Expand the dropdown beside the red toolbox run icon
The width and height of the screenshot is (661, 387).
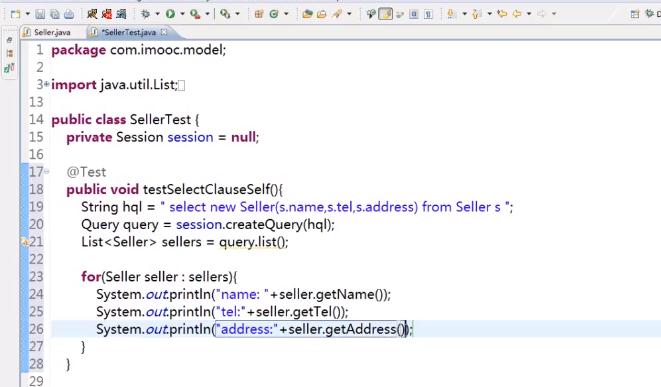coord(207,14)
